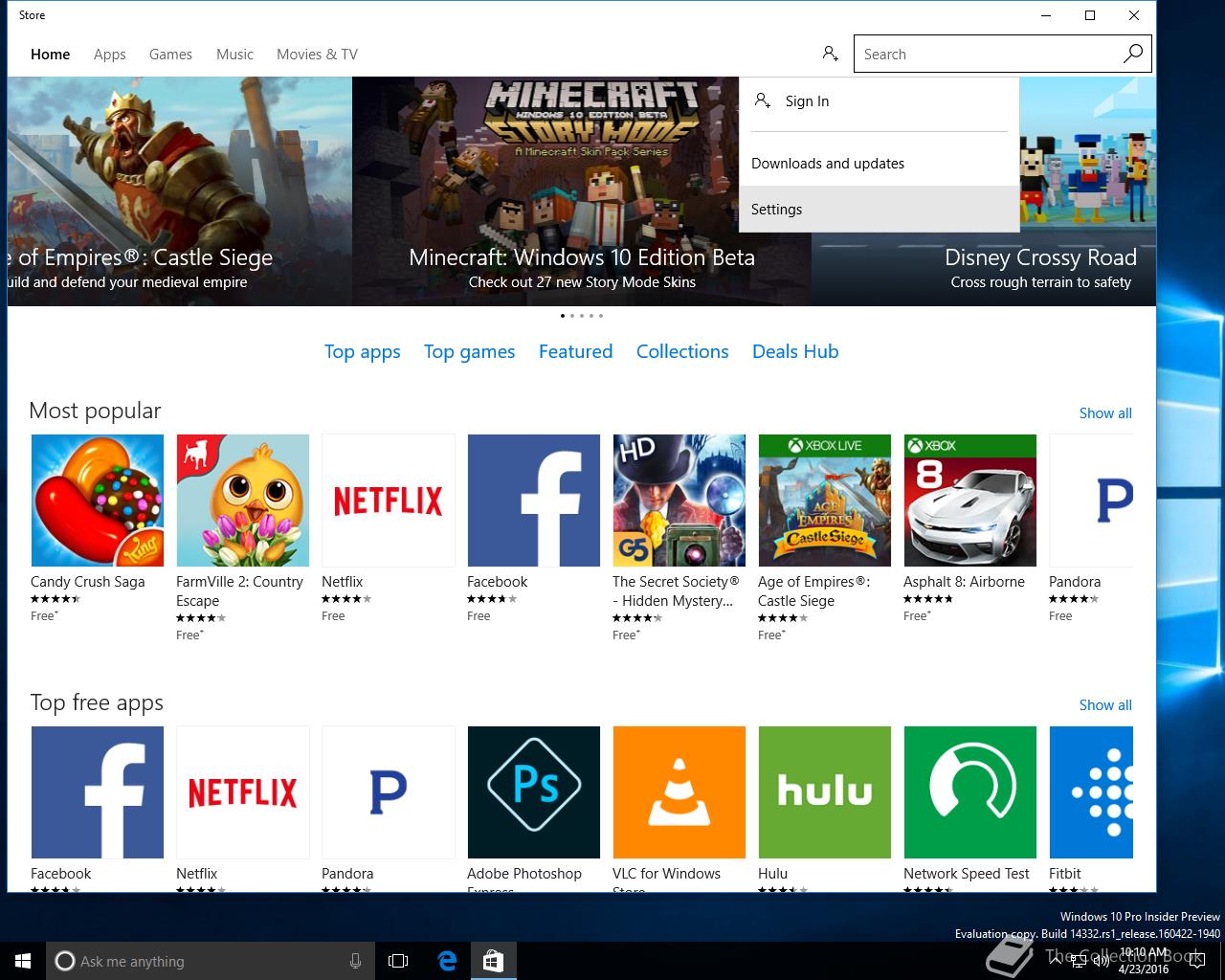This screenshot has width=1225, height=980.
Task: Click the search magnifier icon
Action: coord(1133,54)
